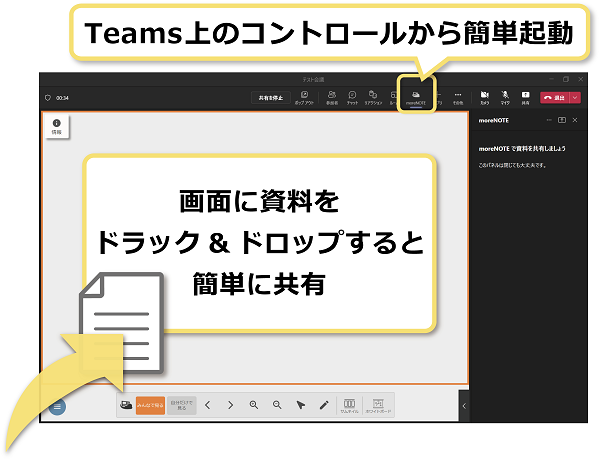The image size is (600, 461).
Task: Click text このパネルは閉じても大丈夫です。
Action: tap(513, 165)
